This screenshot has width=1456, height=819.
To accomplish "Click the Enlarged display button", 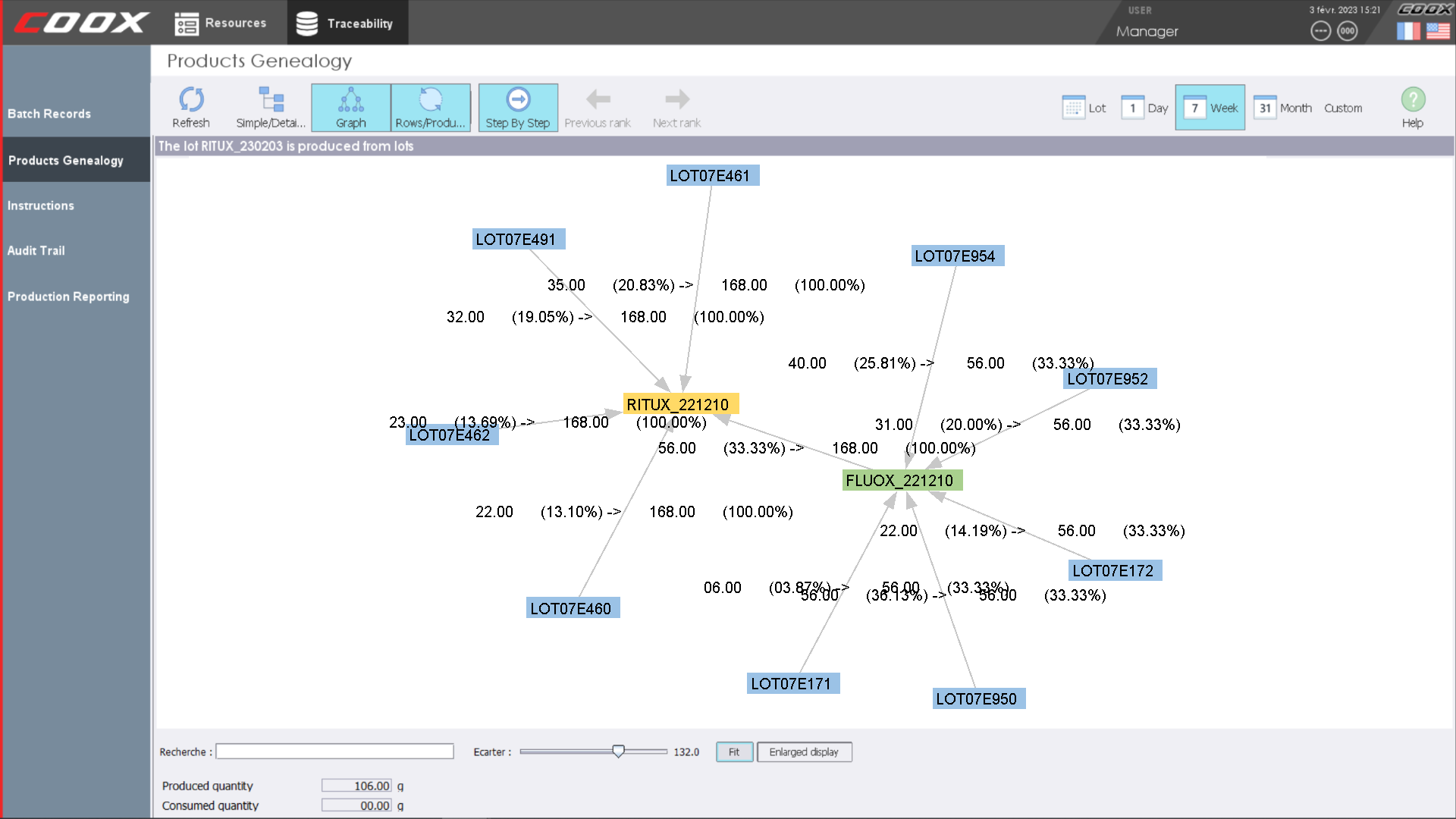I will point(804,752).
